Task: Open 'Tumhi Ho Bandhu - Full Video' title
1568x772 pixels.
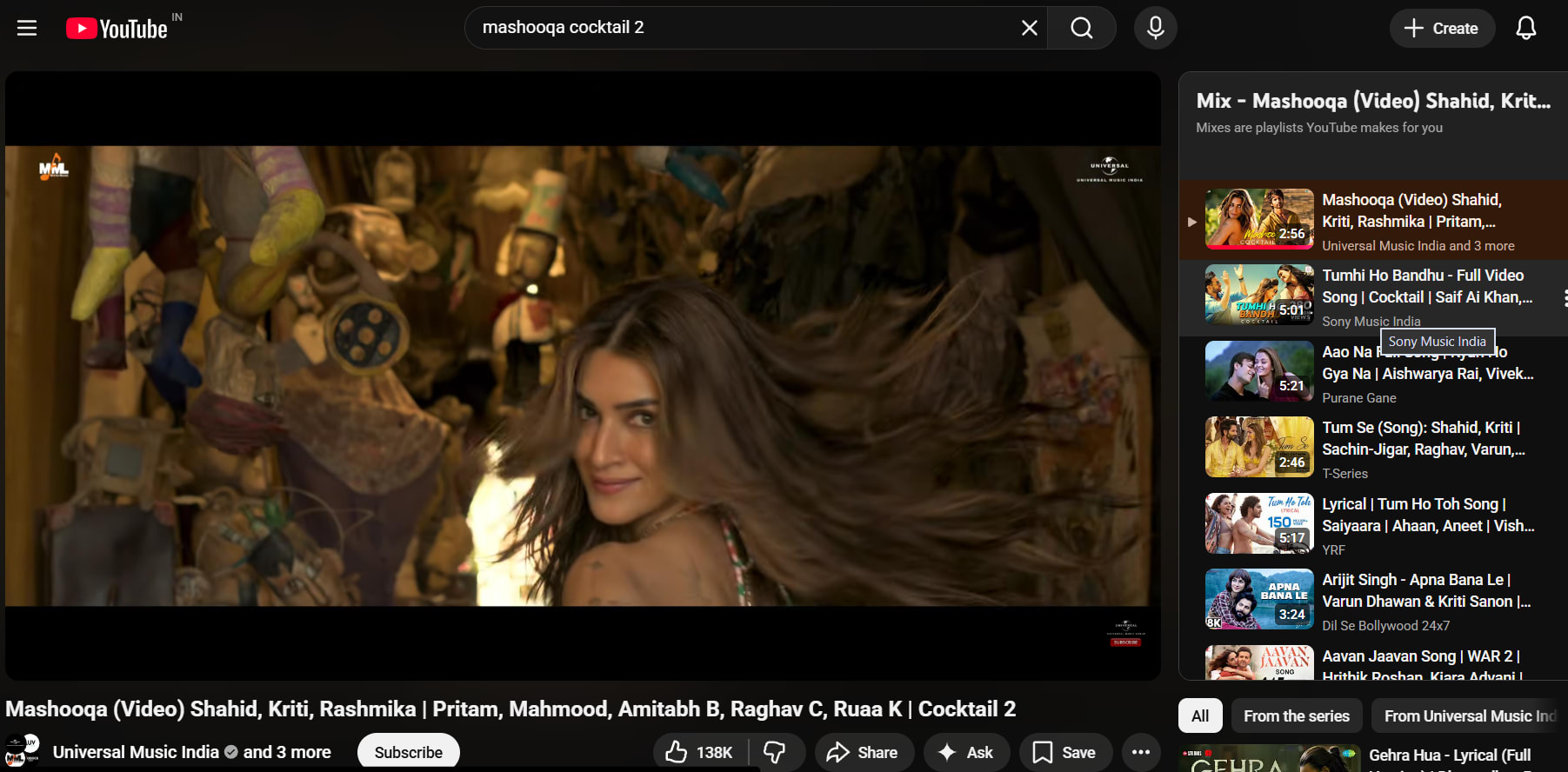Action: [x=1427, y=286]
